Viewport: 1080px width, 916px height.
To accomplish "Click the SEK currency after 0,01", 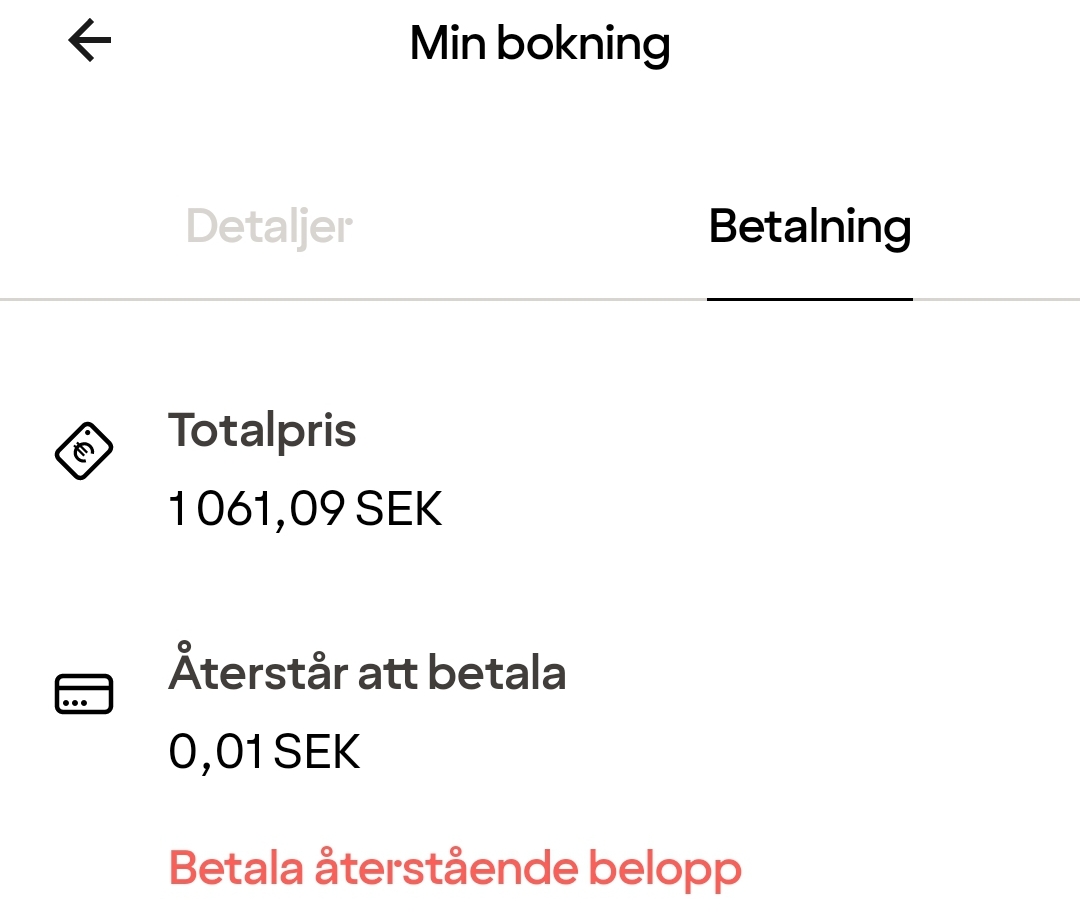I will 316,752.
